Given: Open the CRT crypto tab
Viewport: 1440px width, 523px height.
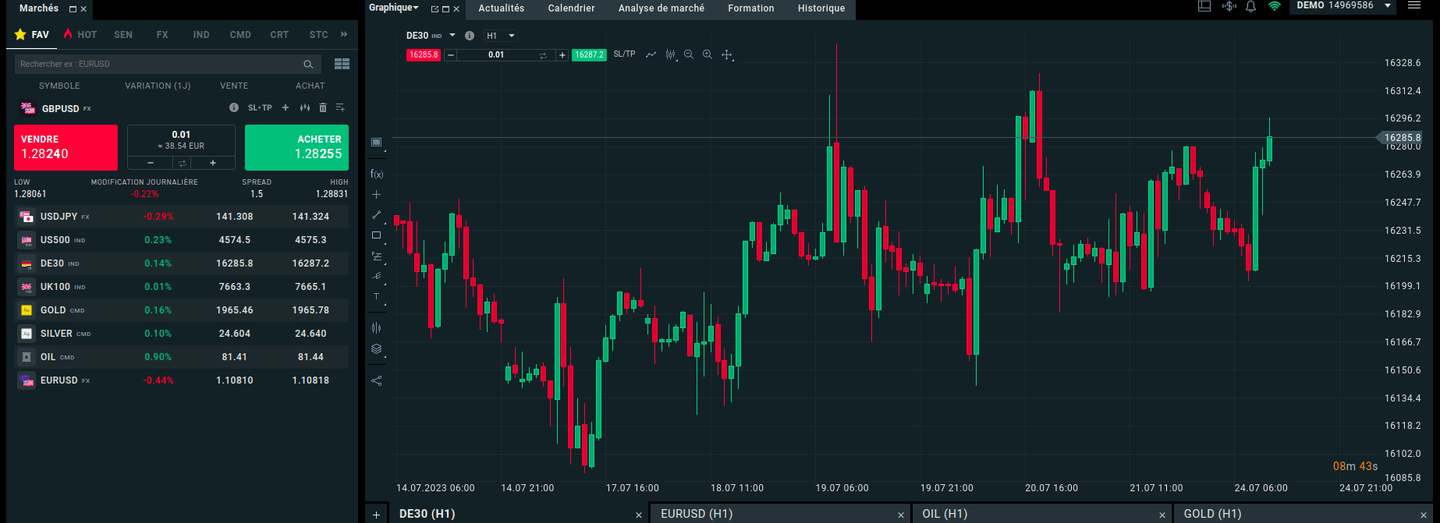Looking at the screenshot, I should point(279,34).
